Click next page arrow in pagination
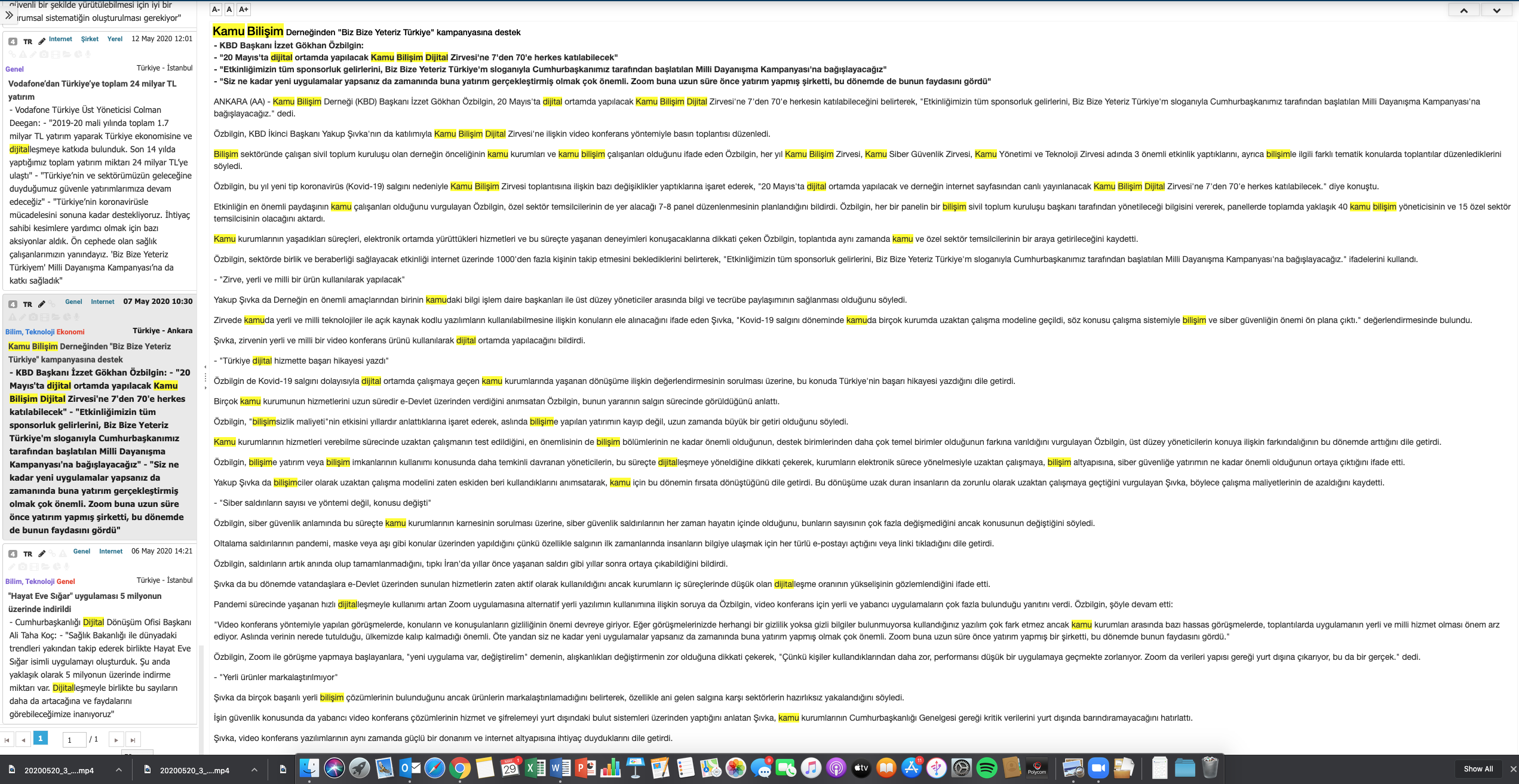 (x=116, y=740)
